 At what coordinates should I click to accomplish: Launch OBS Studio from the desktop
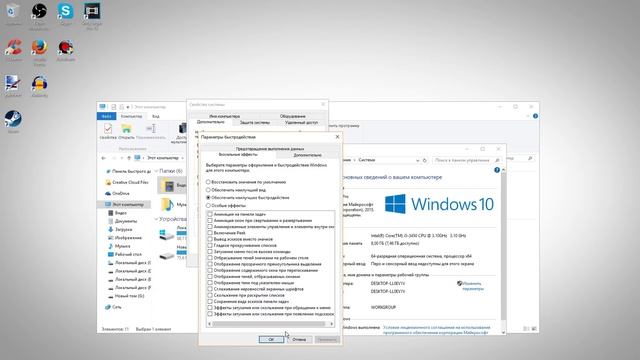coord(39,11)
